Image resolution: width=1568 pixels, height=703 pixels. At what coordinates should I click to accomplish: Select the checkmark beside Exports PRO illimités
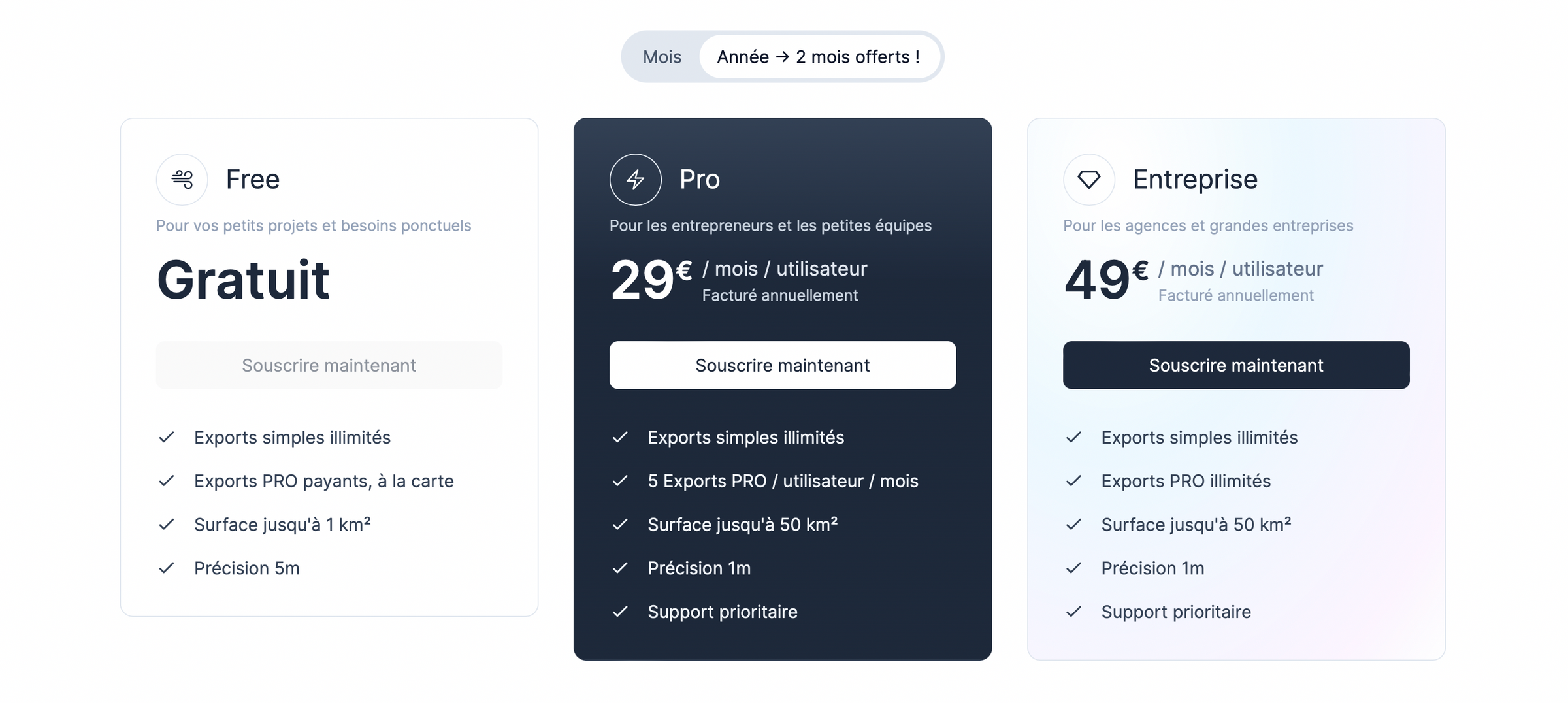(x=1074, y=482)
